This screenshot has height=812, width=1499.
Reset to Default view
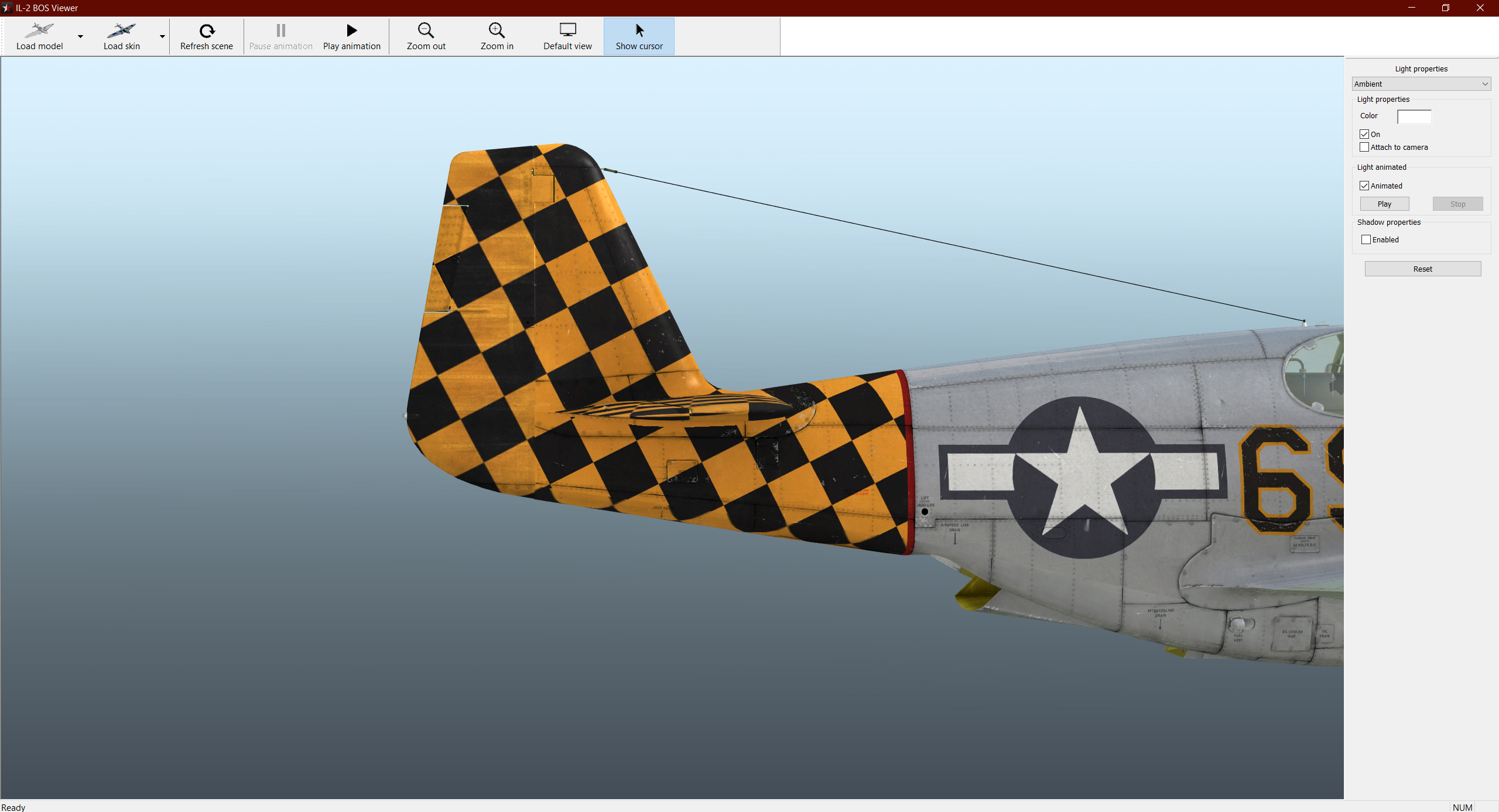pos(567,36)
